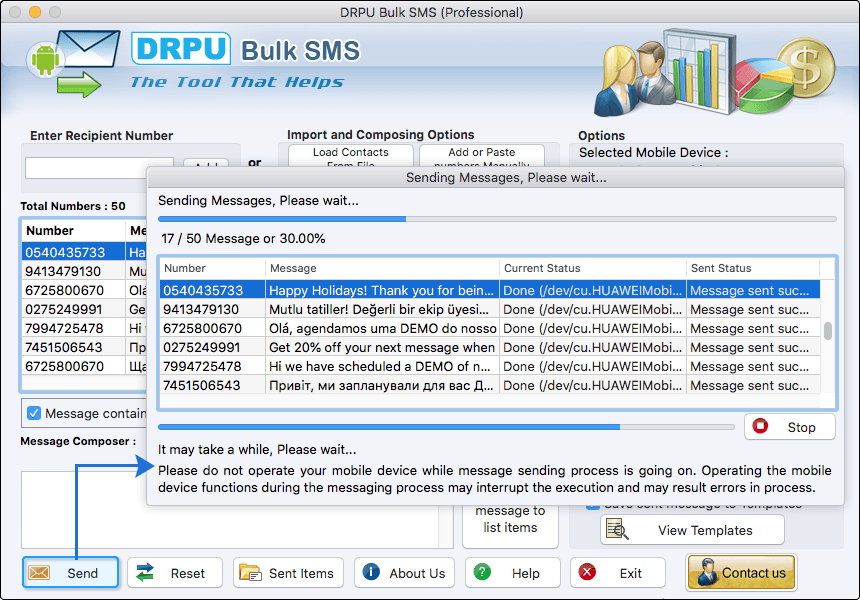Toggle the 'Message contains' checkbox
The height and width of the screenshot is (600, 860).
[34, 413]
